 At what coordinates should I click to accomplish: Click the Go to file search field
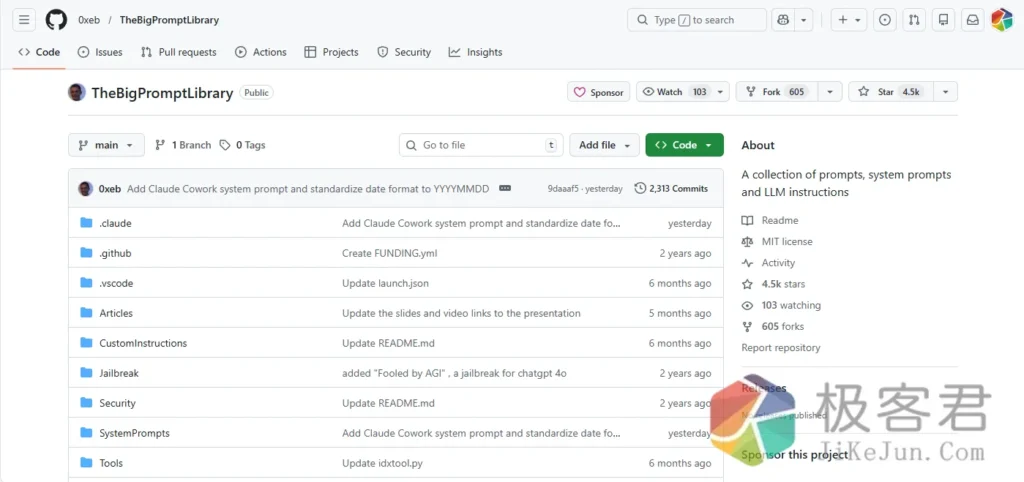[x=480, y=145]
